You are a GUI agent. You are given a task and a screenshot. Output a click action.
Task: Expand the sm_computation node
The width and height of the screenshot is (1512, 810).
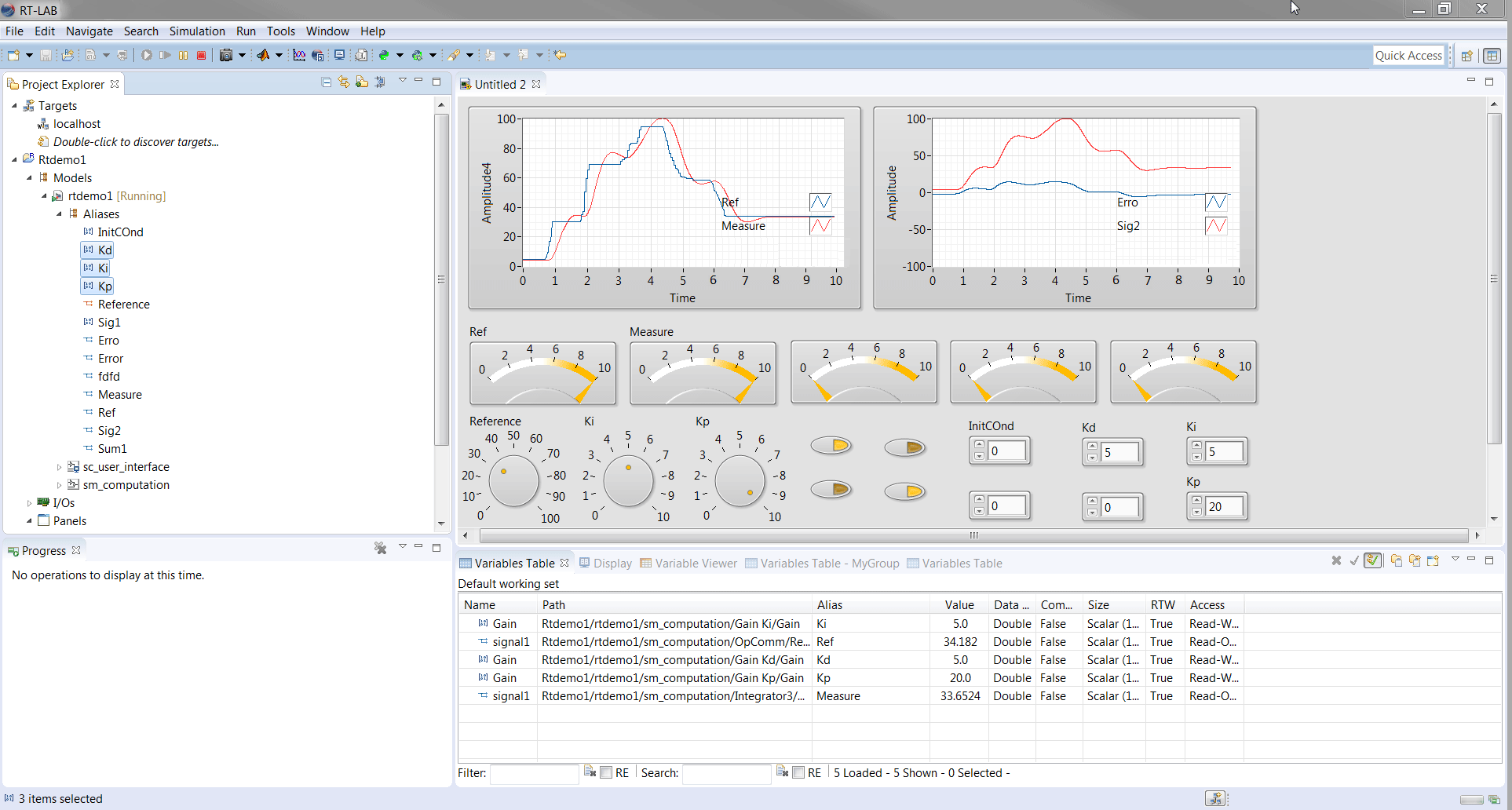pyautogui.click(x=59, y=485)
